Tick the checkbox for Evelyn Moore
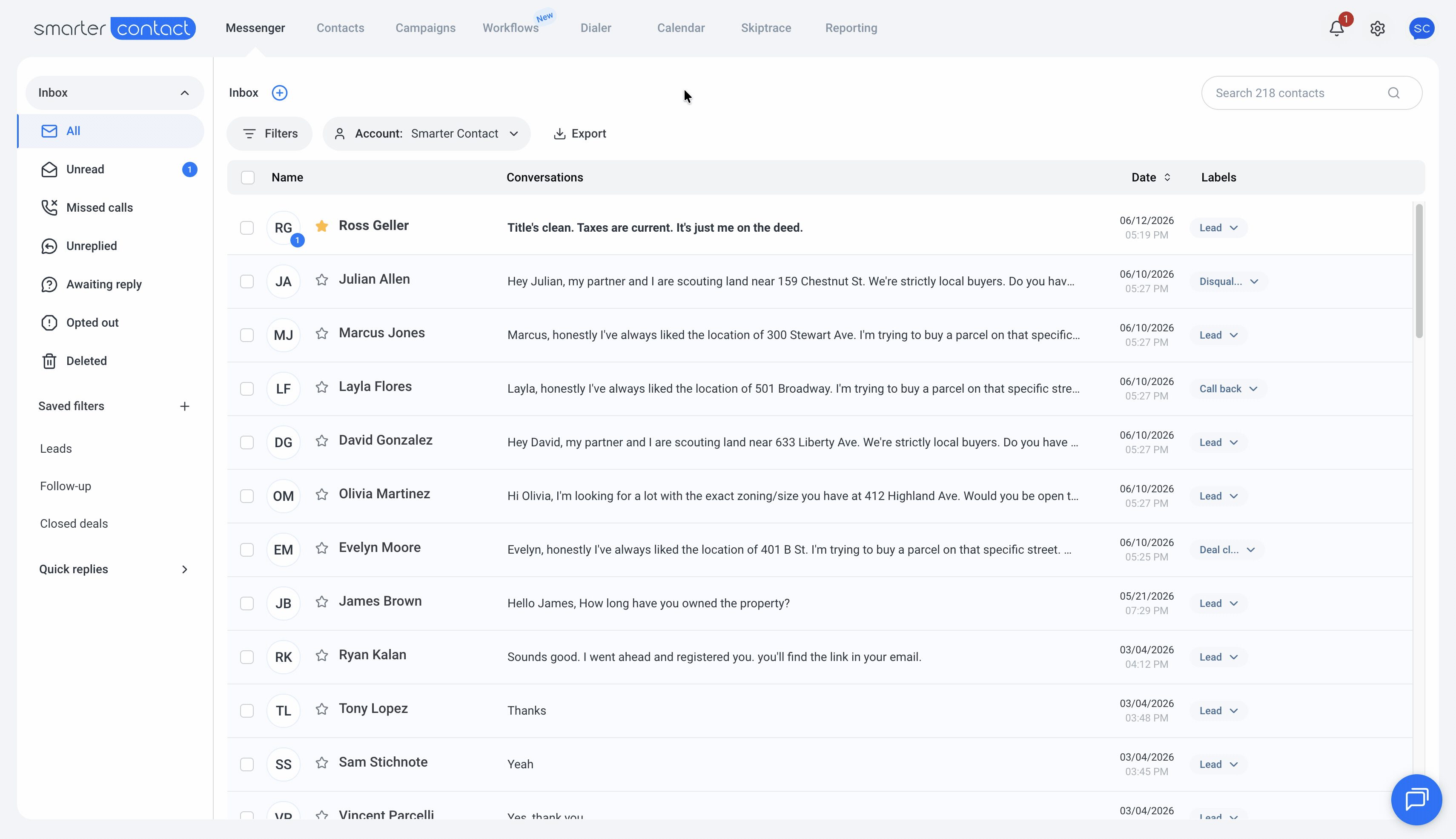The width and height of the screenshot is (1456, 839). point(247,550)
